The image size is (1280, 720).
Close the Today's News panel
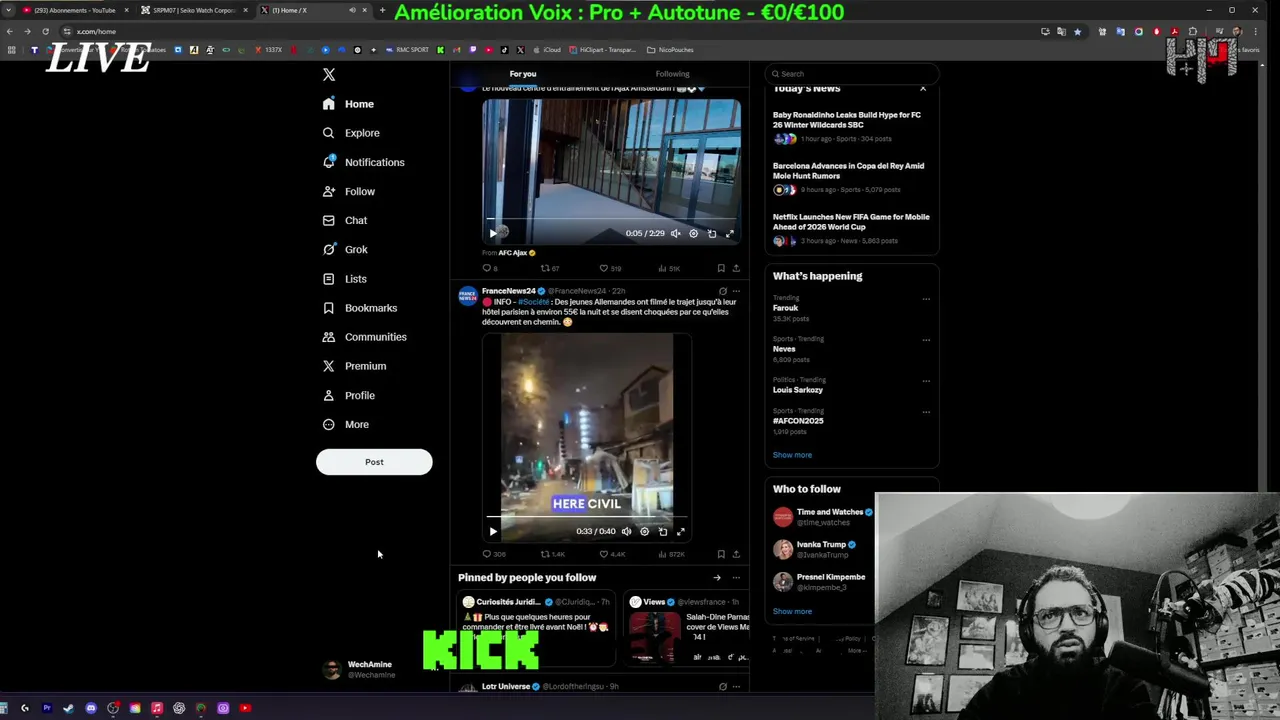(x=923, y=89)
